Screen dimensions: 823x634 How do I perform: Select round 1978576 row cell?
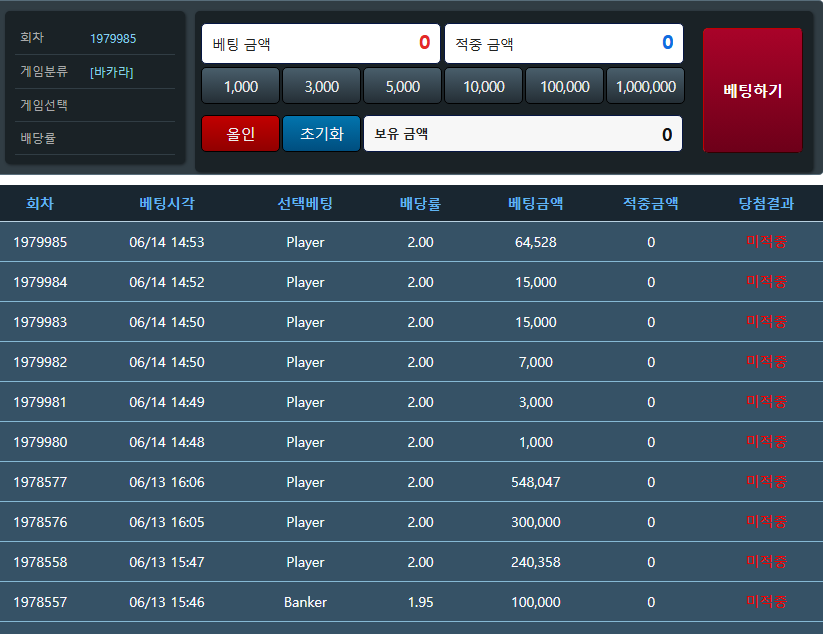(40, 522)
